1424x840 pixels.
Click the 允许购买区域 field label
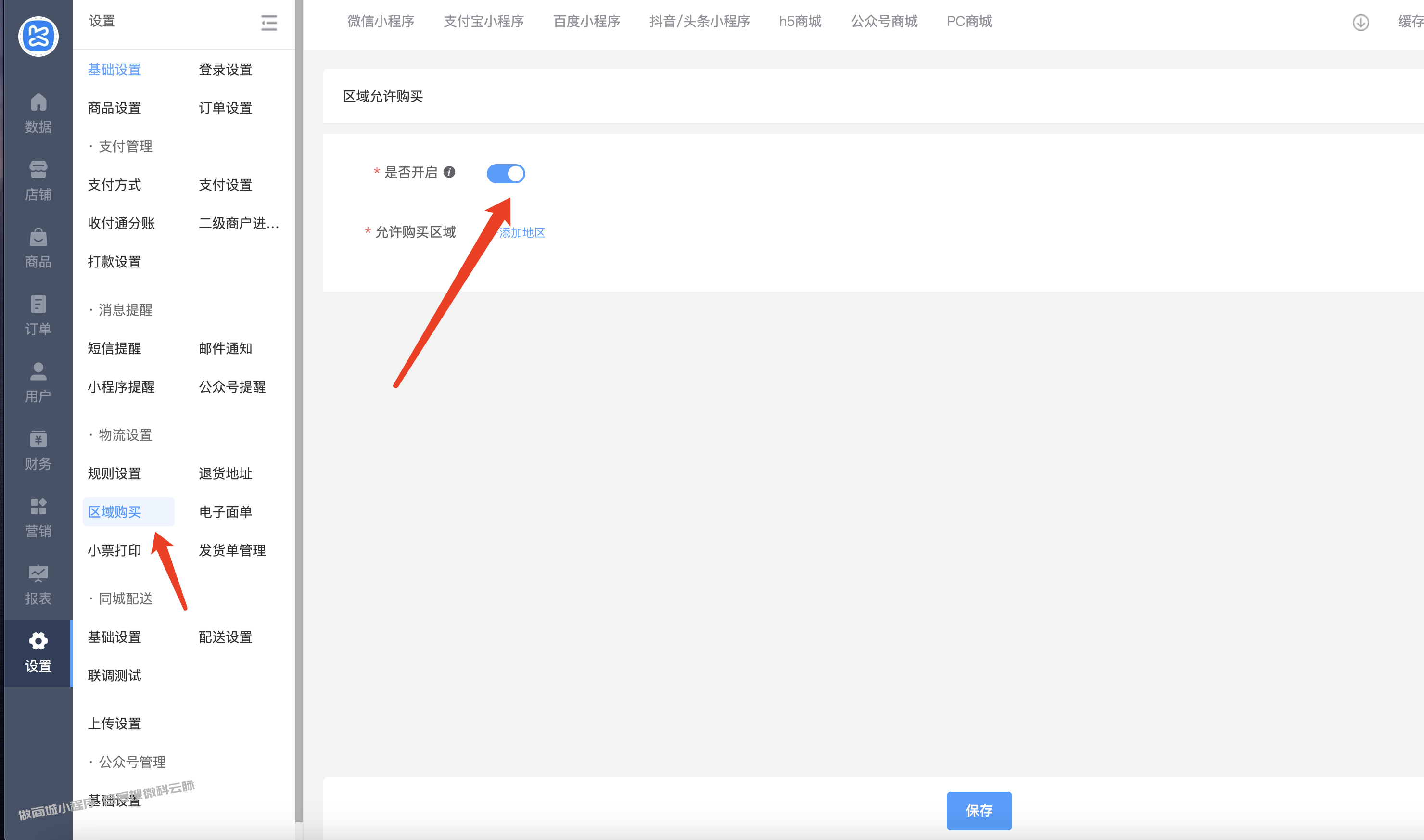416,232
